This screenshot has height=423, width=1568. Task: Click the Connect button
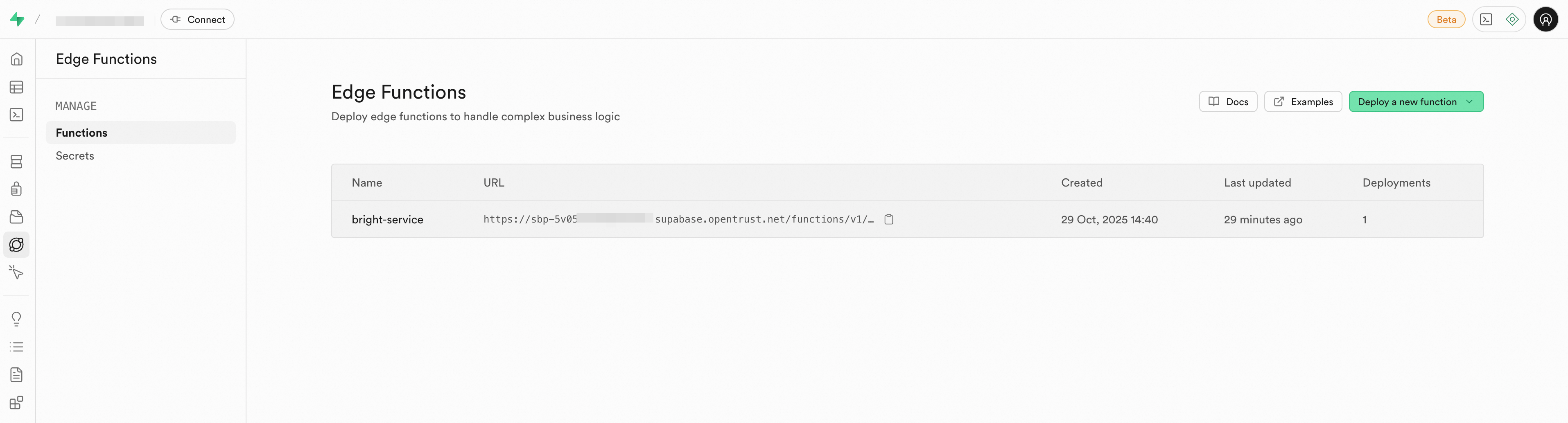point(197,20)
